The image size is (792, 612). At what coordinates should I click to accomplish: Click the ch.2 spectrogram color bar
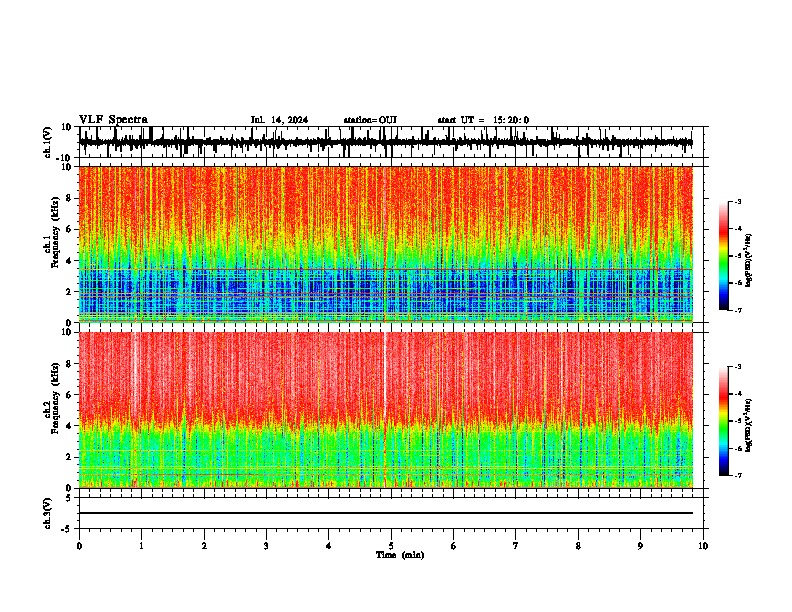point(724,421)
